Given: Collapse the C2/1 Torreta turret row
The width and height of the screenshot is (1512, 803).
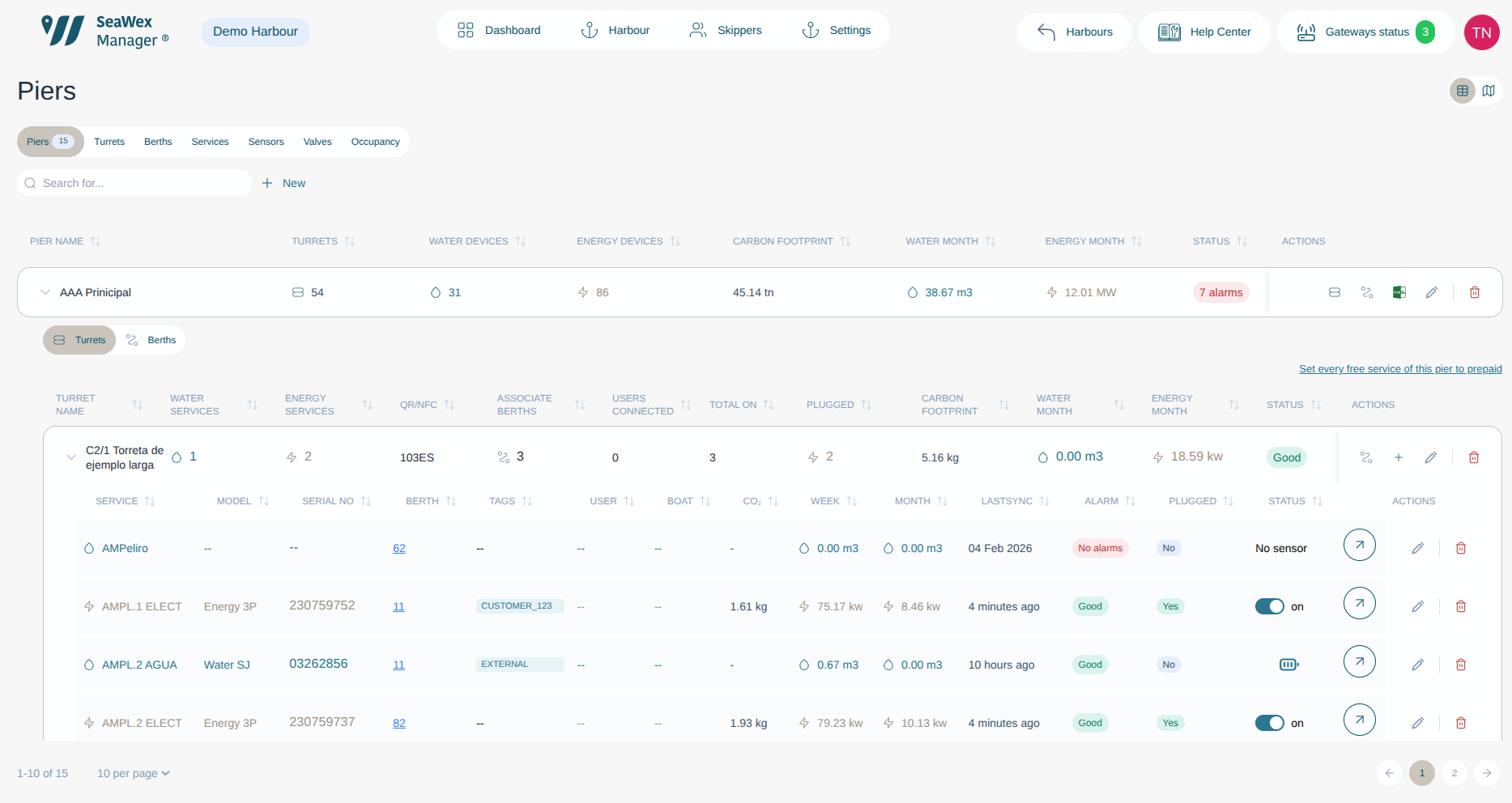Looking at the screenshot, I should (71, 457).
